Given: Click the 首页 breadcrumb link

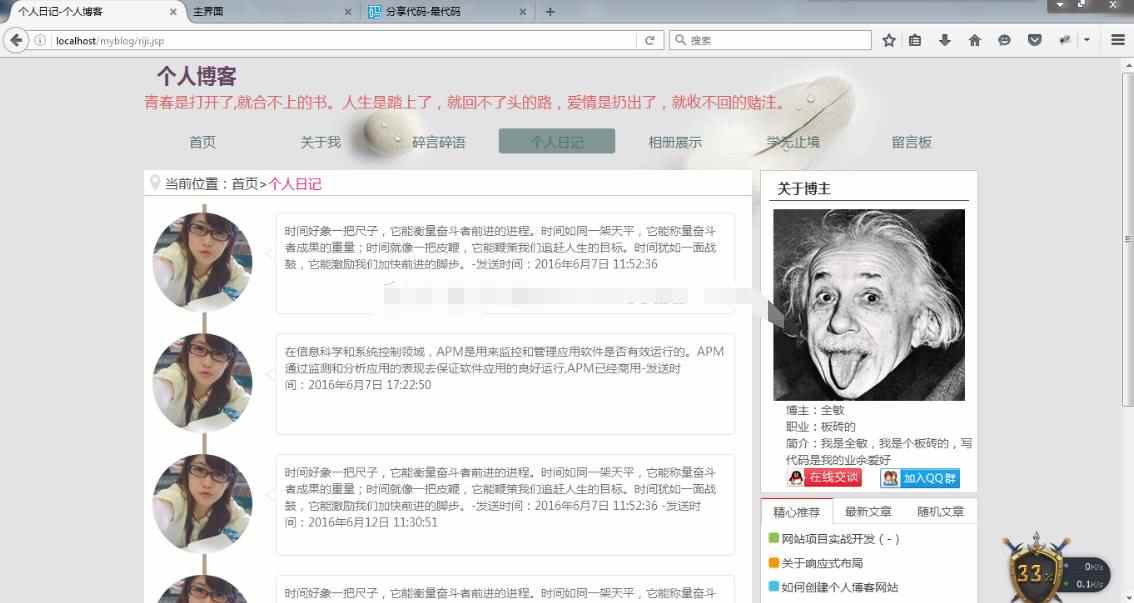Looking at the screenshot, I should click(x=244, y=184).
